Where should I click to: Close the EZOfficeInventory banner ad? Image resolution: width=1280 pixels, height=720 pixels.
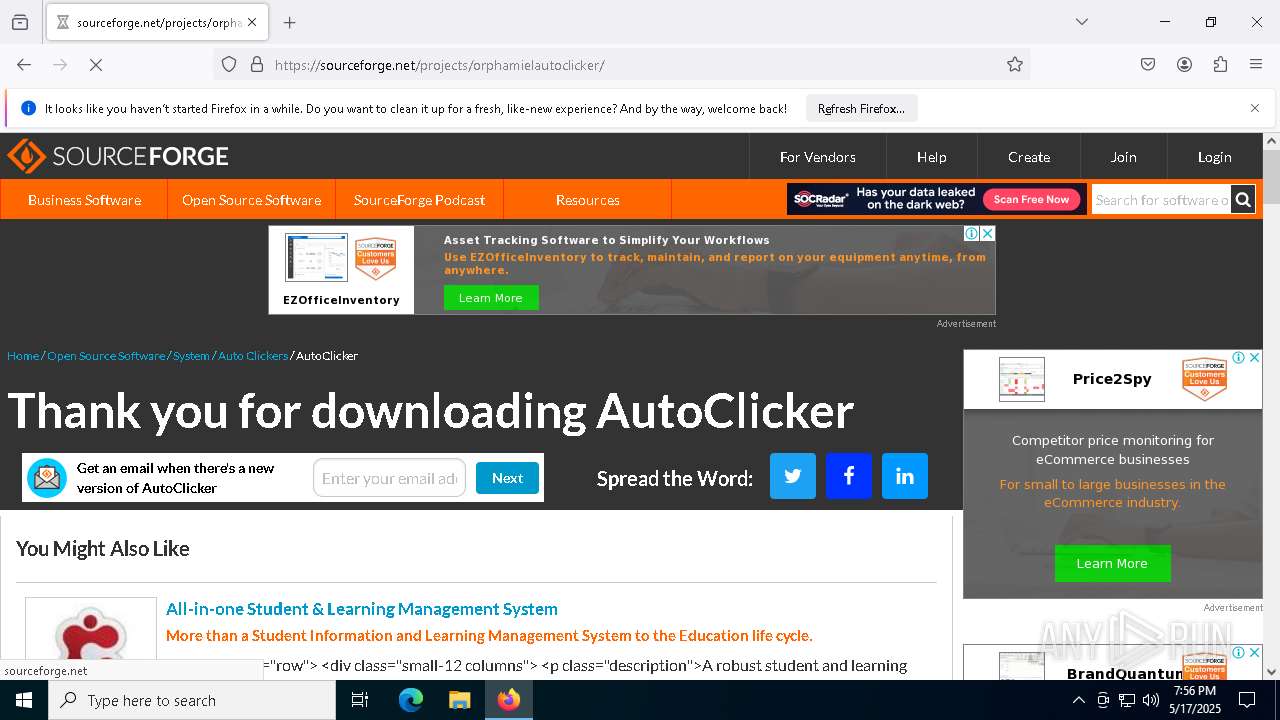[x=987, y=233]
